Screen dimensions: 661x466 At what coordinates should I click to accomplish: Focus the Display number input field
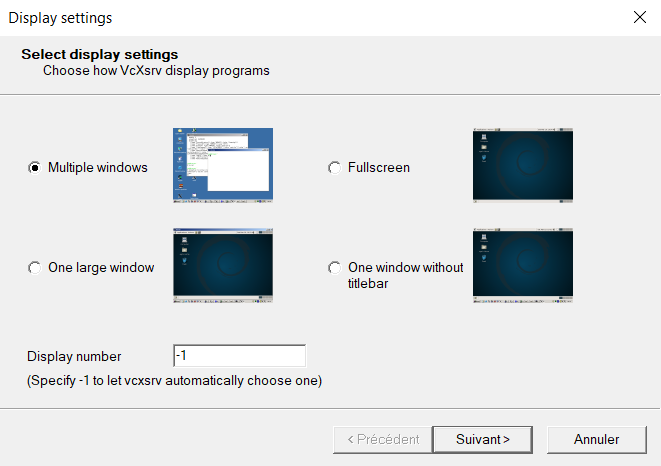(x=239, y=356)
